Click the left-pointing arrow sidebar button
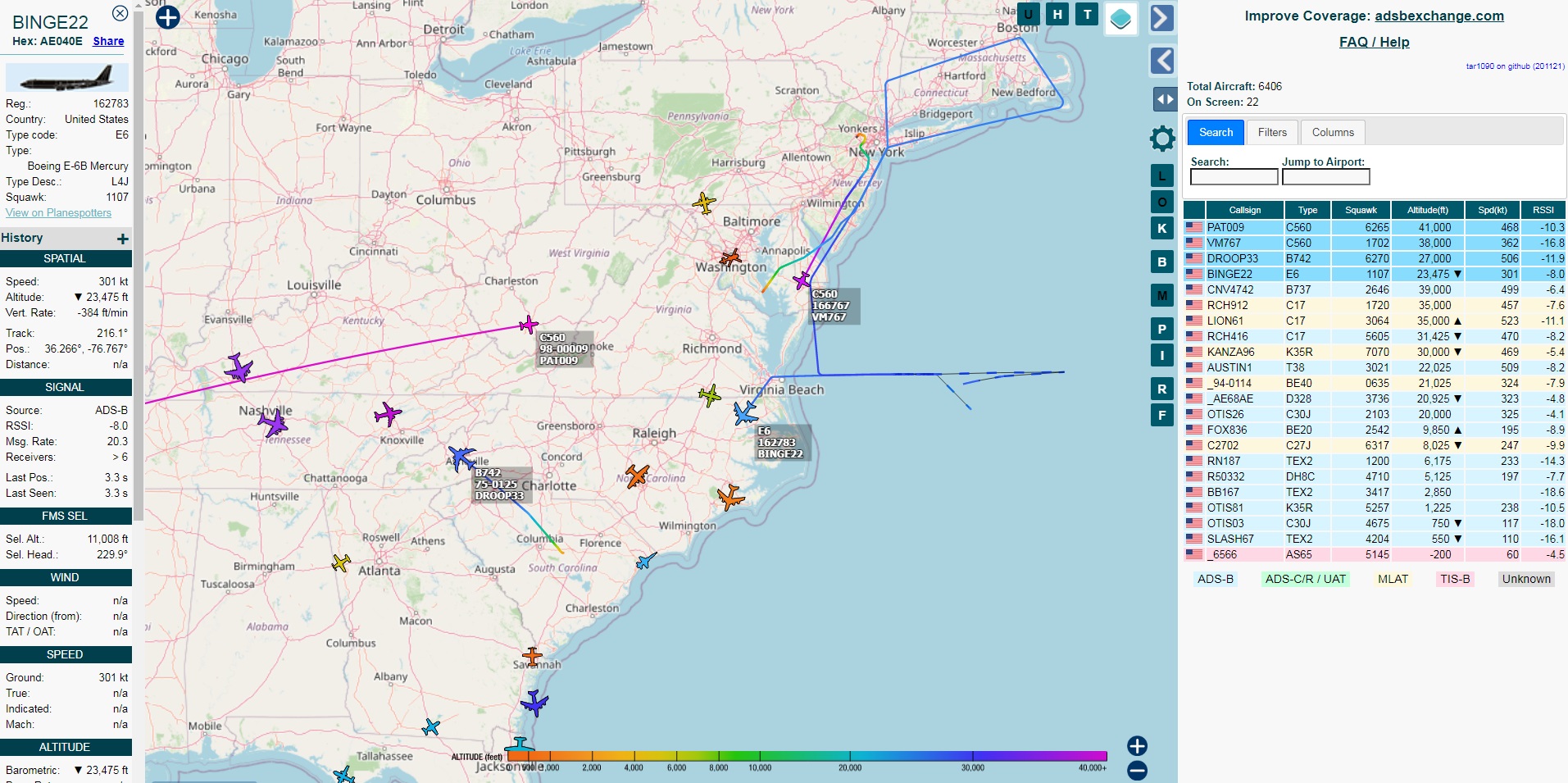Screen dimensions: 1568x783 click(x=1161, y=61)
